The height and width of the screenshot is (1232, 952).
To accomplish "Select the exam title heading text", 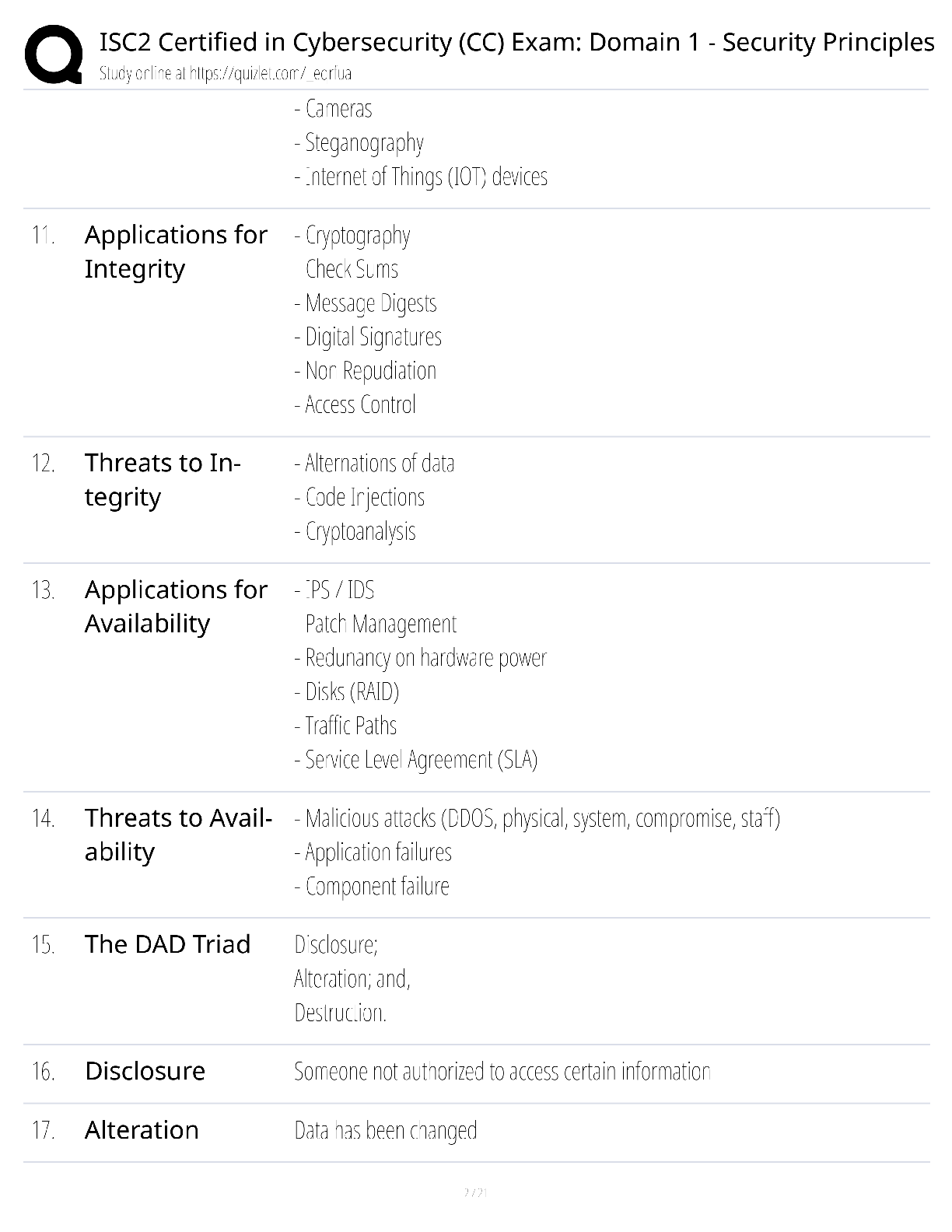I will coord(516,42).
